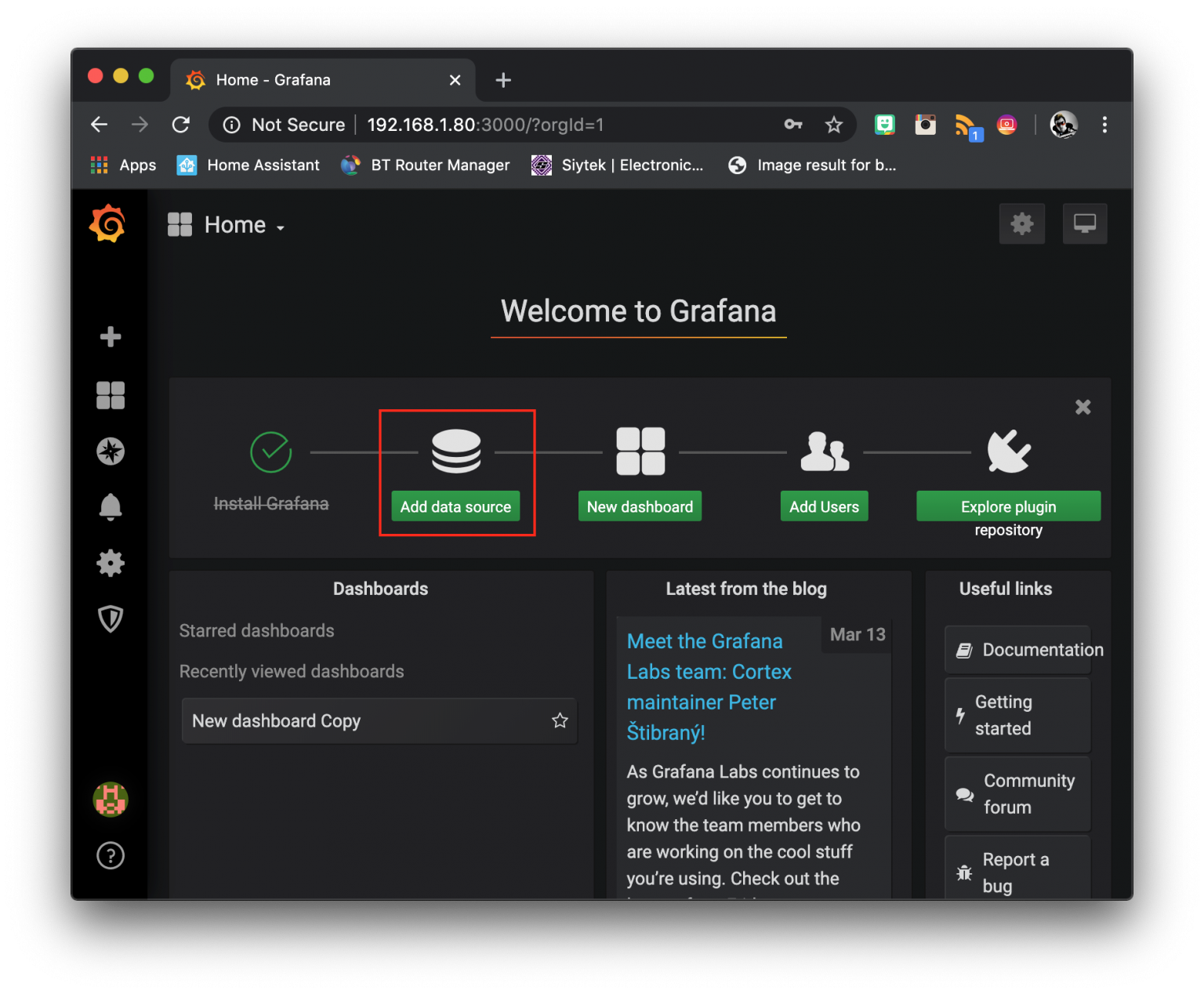Star the New dashboard Copy dashboard
Image resolution: width=1204 pixels, height=994 pixels.
tap(560, 720)
